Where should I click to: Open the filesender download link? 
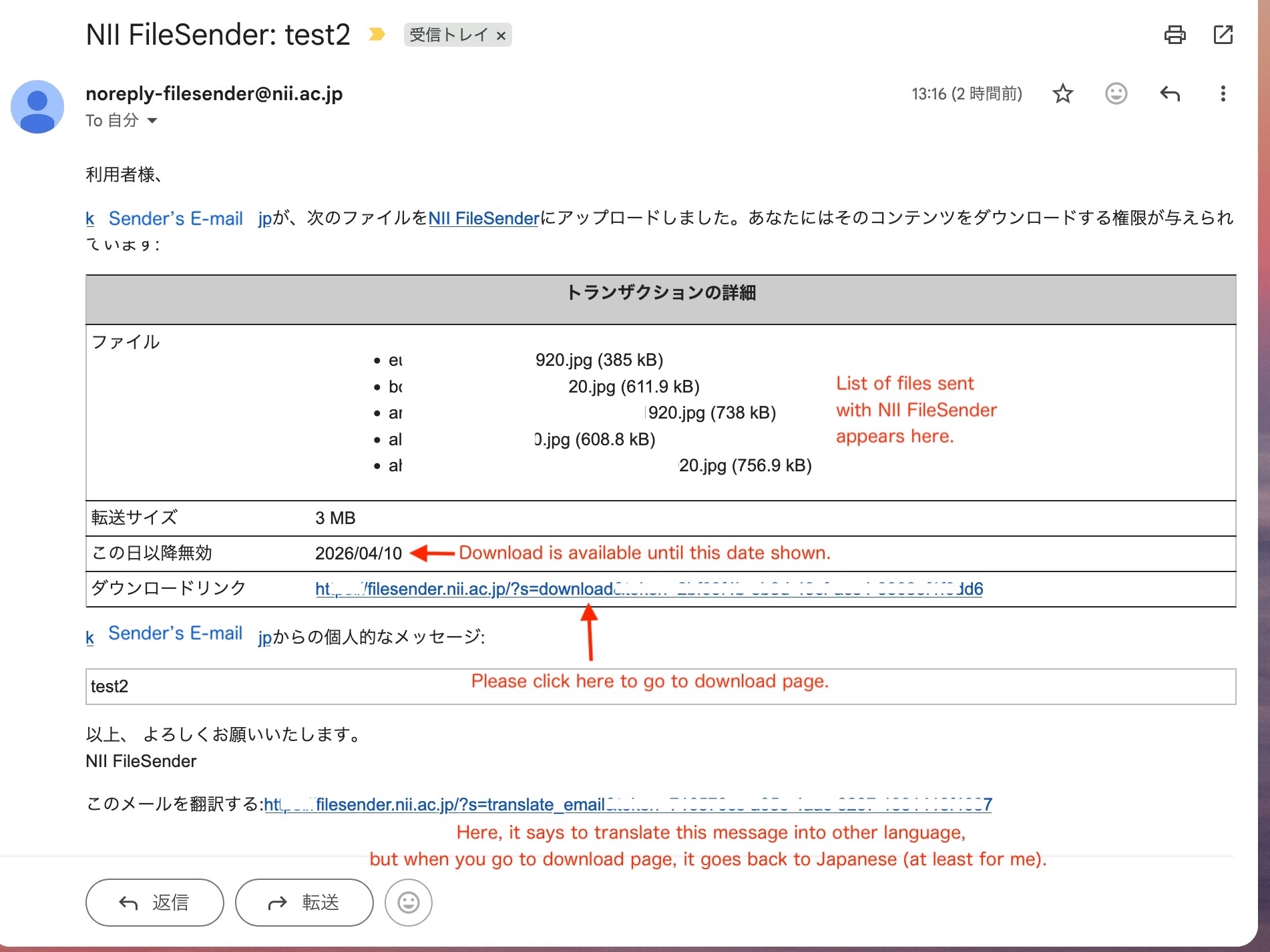click(x=648, y=589)
